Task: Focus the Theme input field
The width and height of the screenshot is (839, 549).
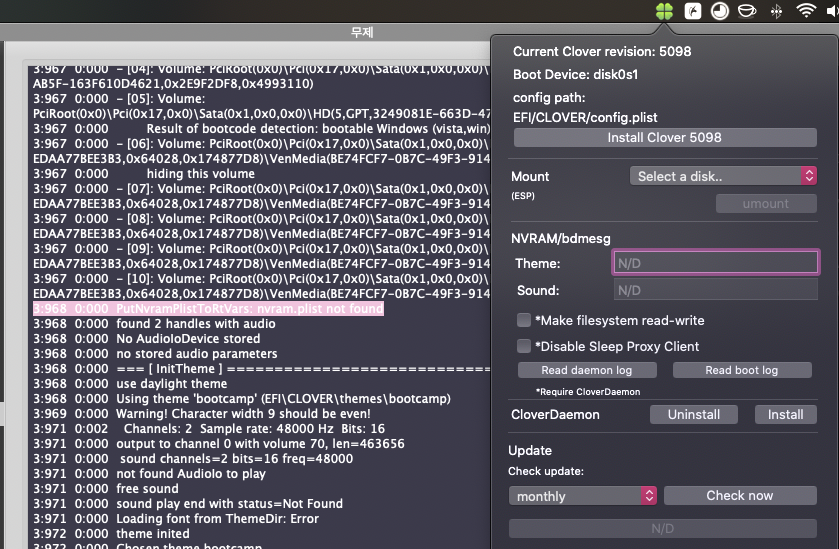Action: (x=715, y=263)
